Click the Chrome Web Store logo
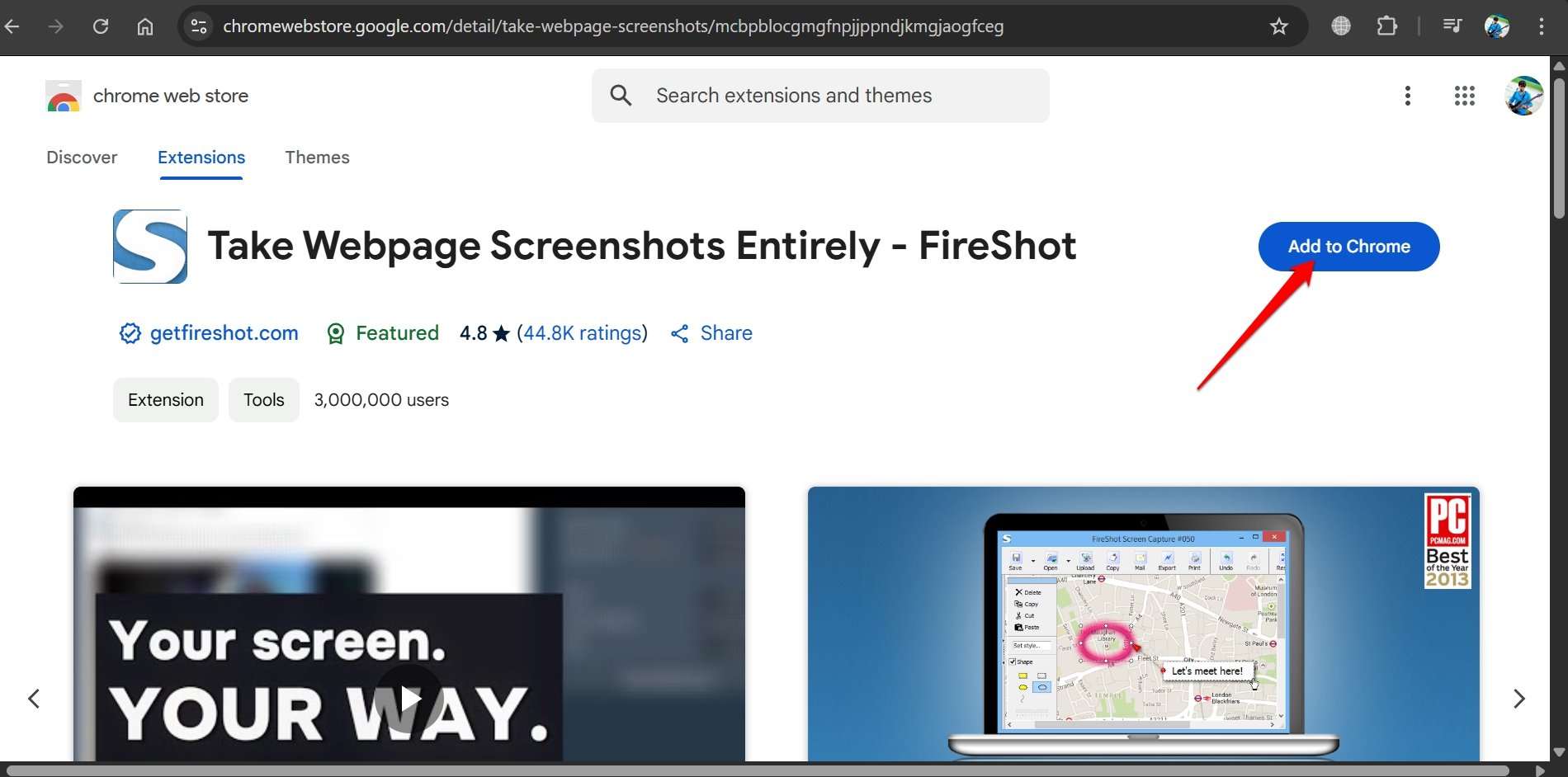The width and height of the screenshot is (1568, 777). point(64,96)
